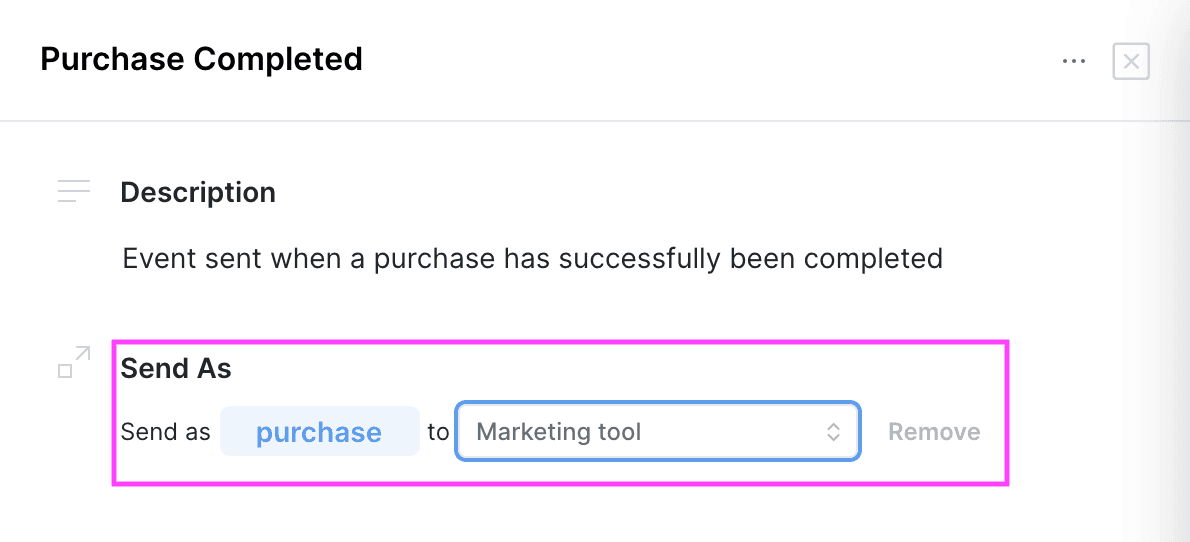Screen dimensions: 1190x542
Task: Close the Purchase Completed panel
Action: pyautogui.click(x=1131, y=61)
